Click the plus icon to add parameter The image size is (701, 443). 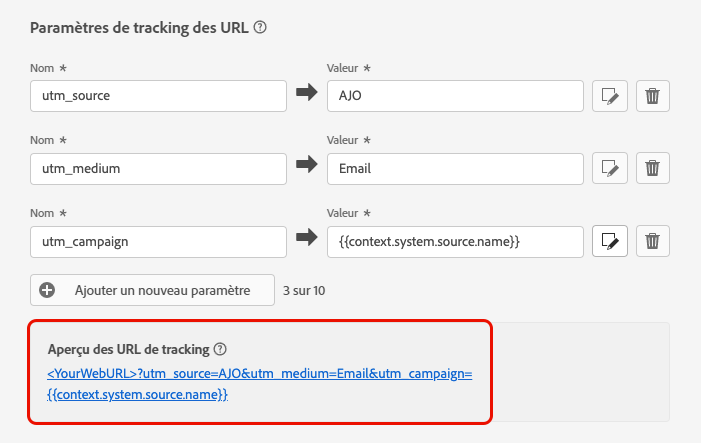pyautogui.click(x=47, y=290)
